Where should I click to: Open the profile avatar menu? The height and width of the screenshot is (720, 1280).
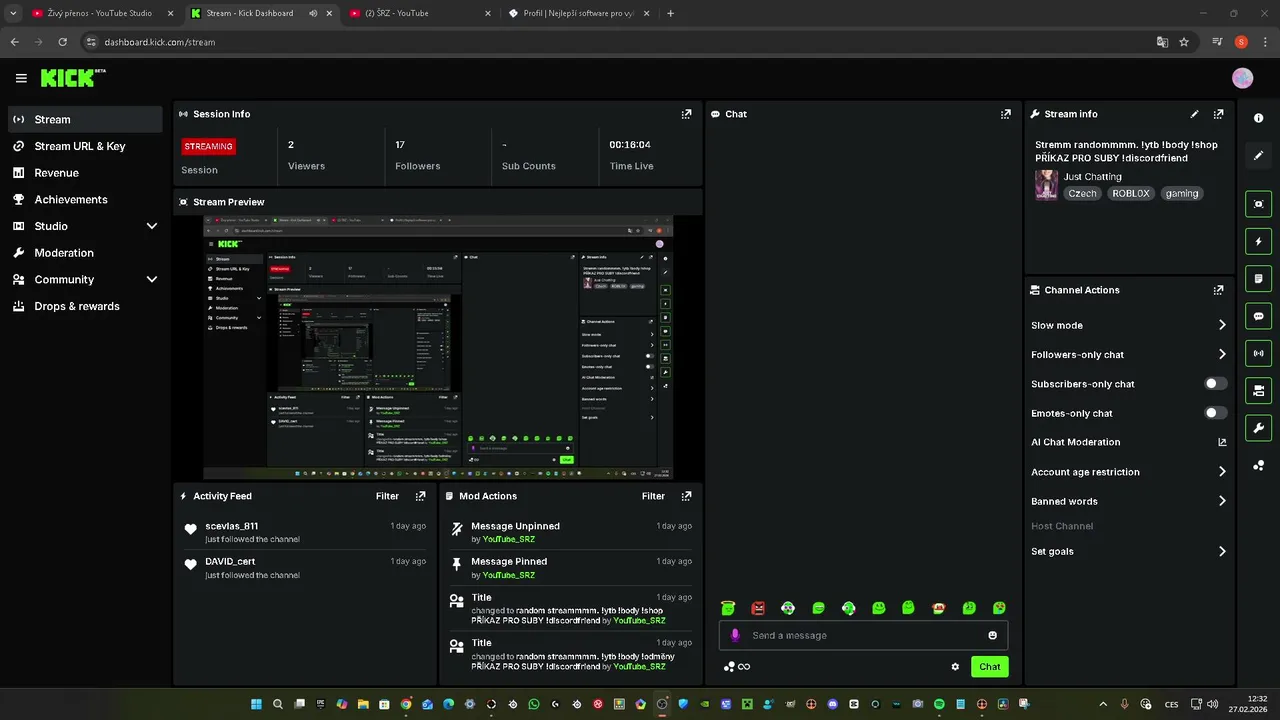[x=1242, y=78]
